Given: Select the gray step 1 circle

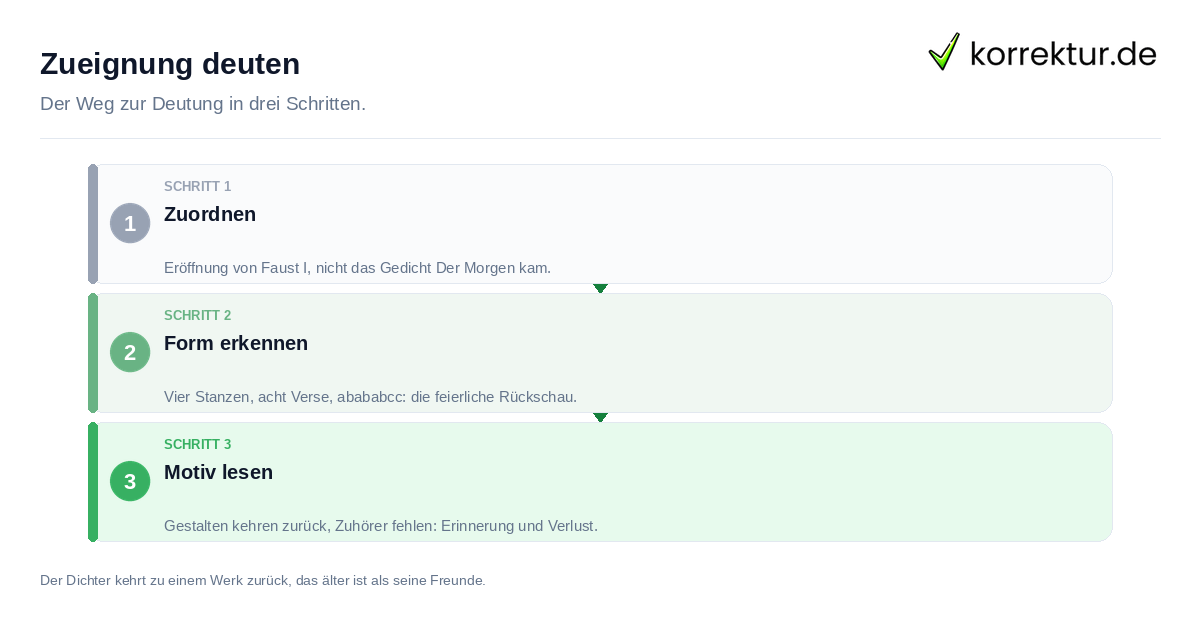Looking at the screenshot, I should point(130,223).
